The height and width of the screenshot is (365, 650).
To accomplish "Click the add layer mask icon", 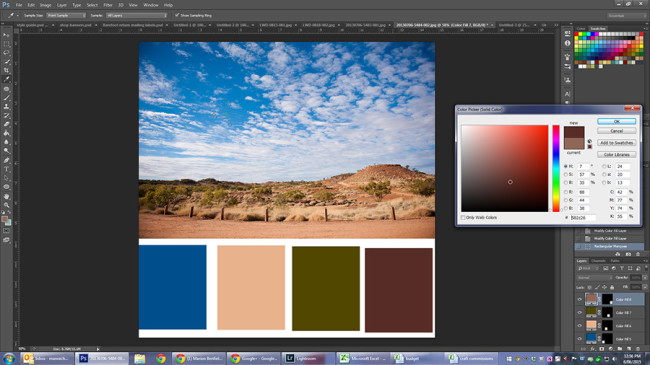I will 601,349.
